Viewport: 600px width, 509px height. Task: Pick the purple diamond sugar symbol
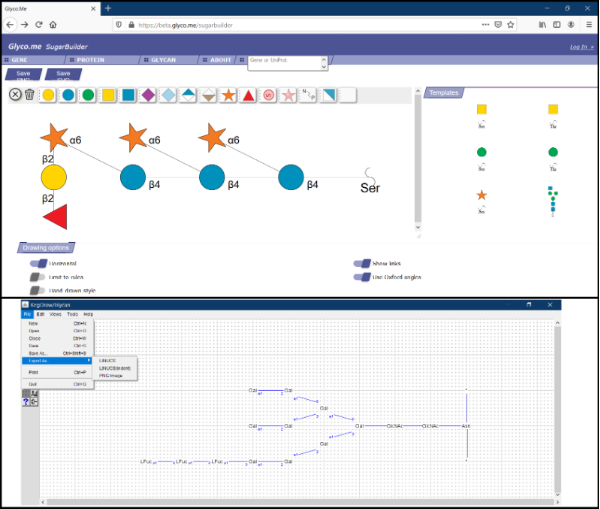[148, 95]
